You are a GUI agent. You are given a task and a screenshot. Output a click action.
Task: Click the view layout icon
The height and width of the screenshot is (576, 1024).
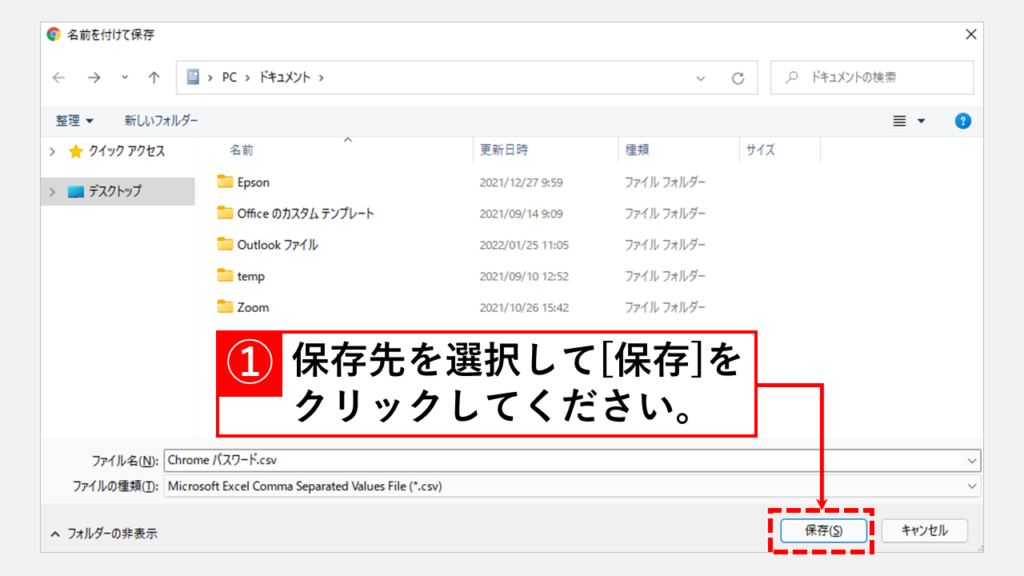pos(899,121)
